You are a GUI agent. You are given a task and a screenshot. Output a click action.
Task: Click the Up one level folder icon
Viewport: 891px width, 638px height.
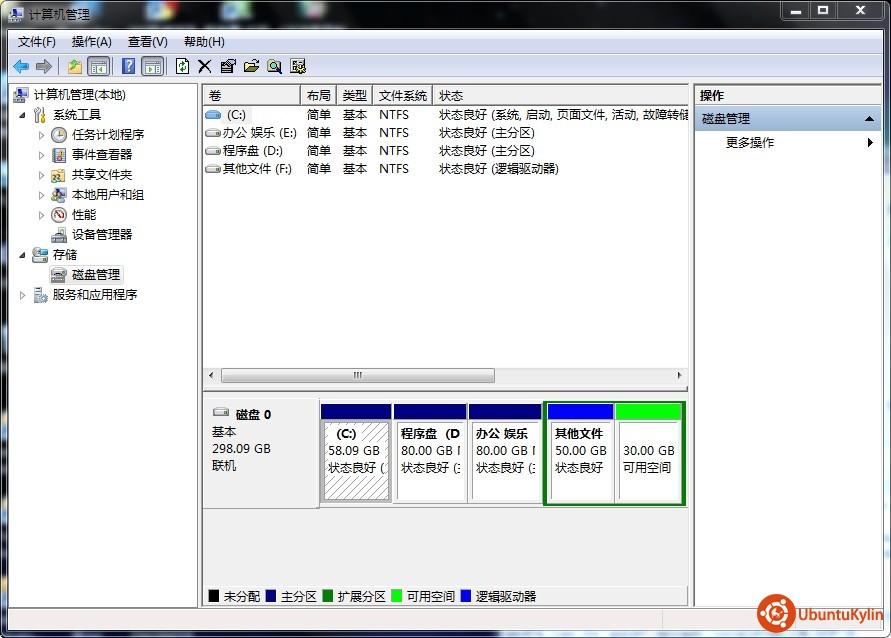pyautogui.click(x=74, y=66)
